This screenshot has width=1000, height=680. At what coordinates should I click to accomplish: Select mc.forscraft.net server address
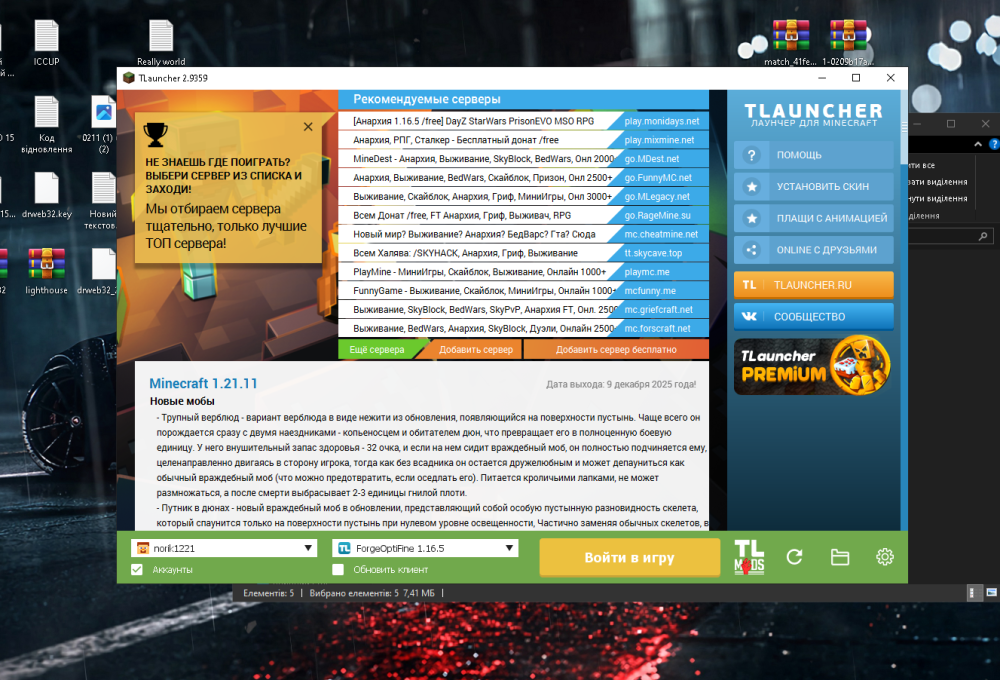point(658,329)
